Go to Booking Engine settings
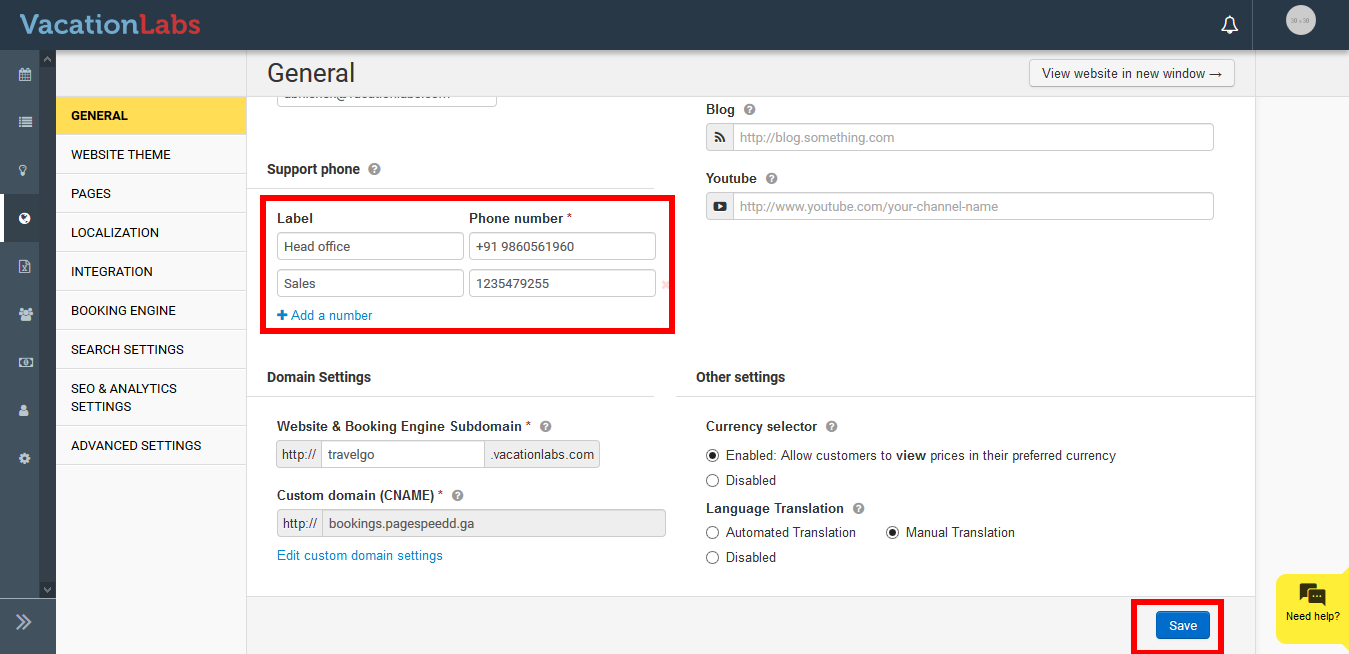This screenshot has width=1349, height=654. click(123, 311)
